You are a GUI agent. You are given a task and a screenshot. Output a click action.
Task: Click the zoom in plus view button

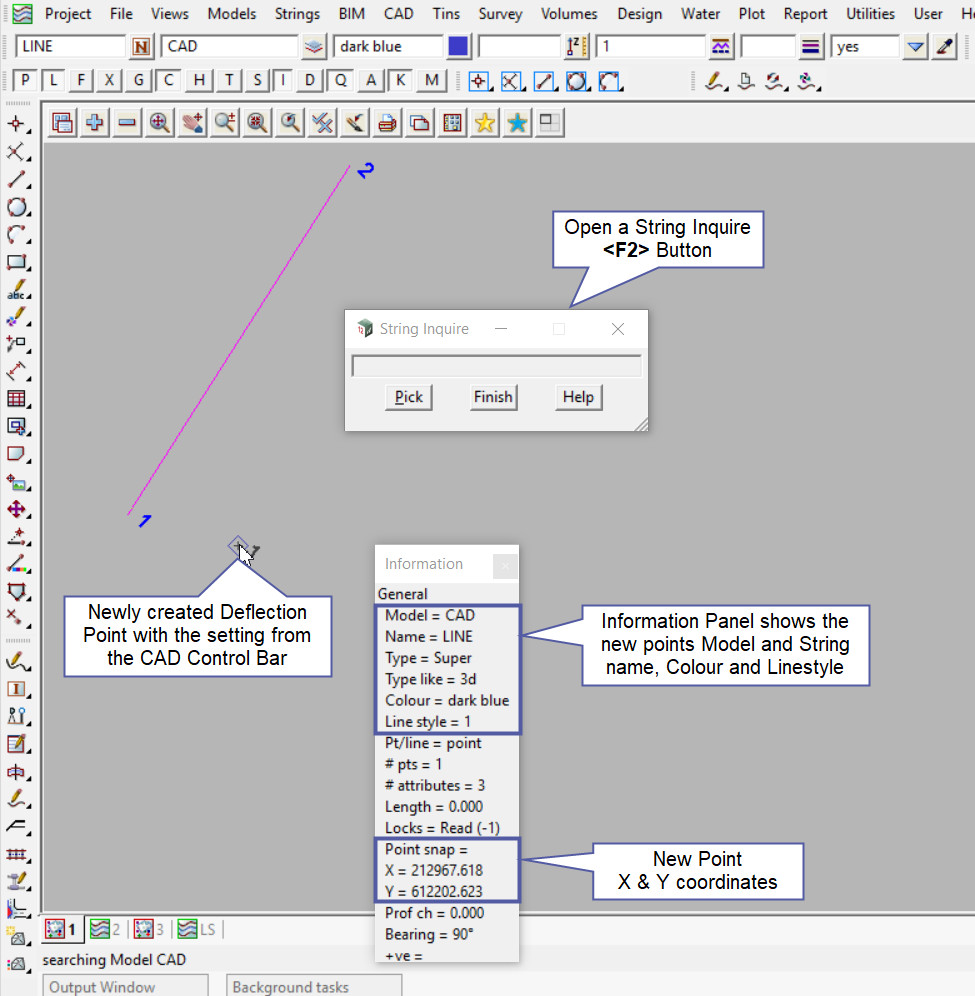point(95,123)
